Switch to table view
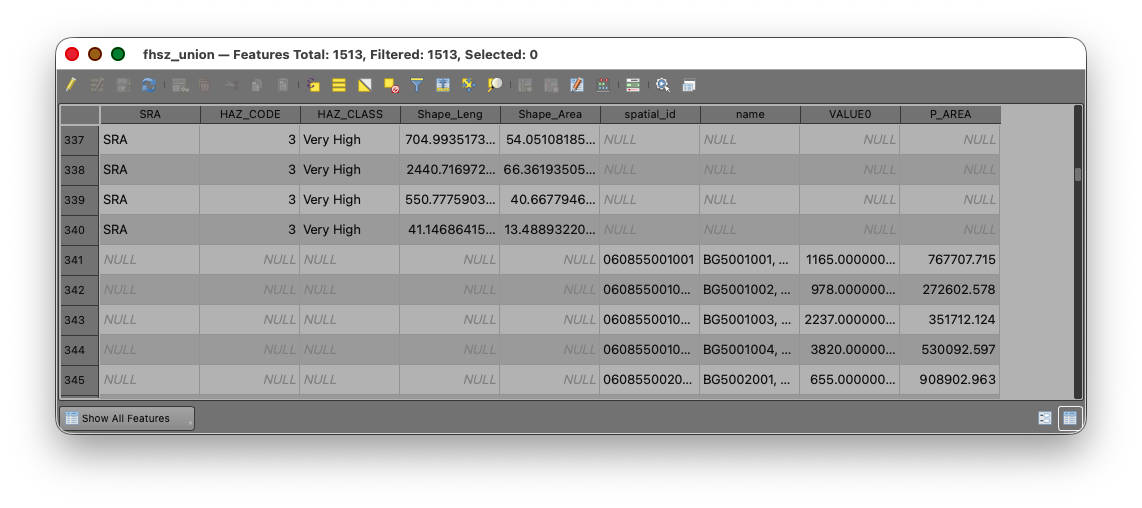This screenshot has width=1142, height=508. 1070,418
